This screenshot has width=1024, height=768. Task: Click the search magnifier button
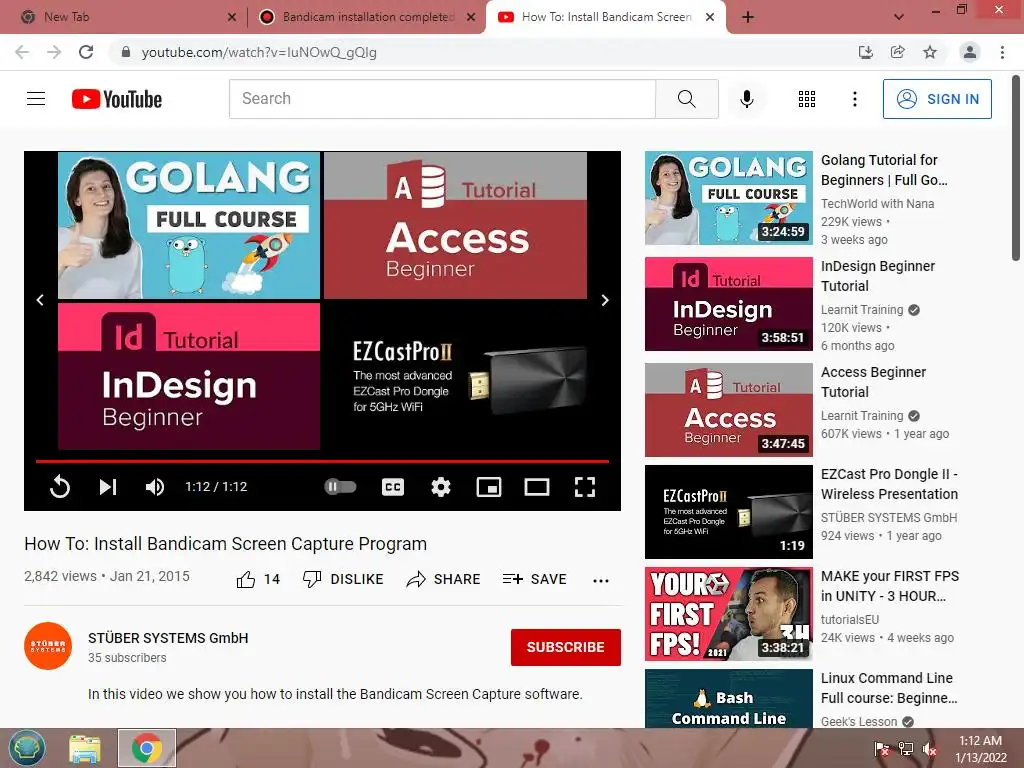pyautogui.click(x=686, y=99)
